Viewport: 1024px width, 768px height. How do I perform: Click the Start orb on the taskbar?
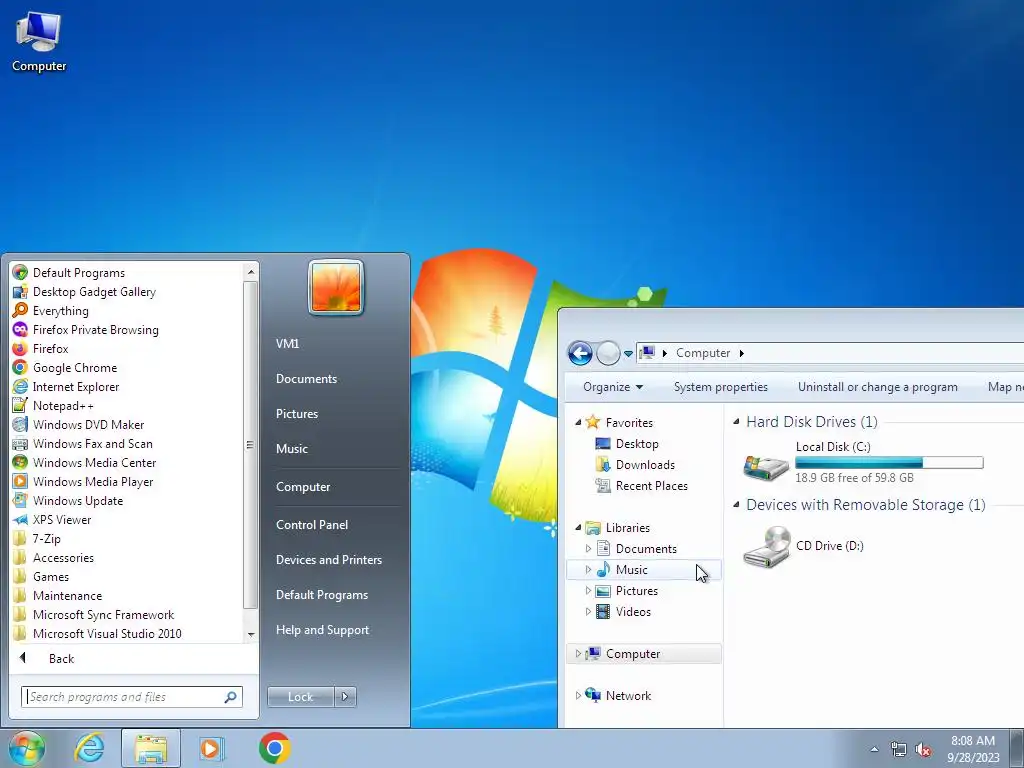tap(27, 748)
